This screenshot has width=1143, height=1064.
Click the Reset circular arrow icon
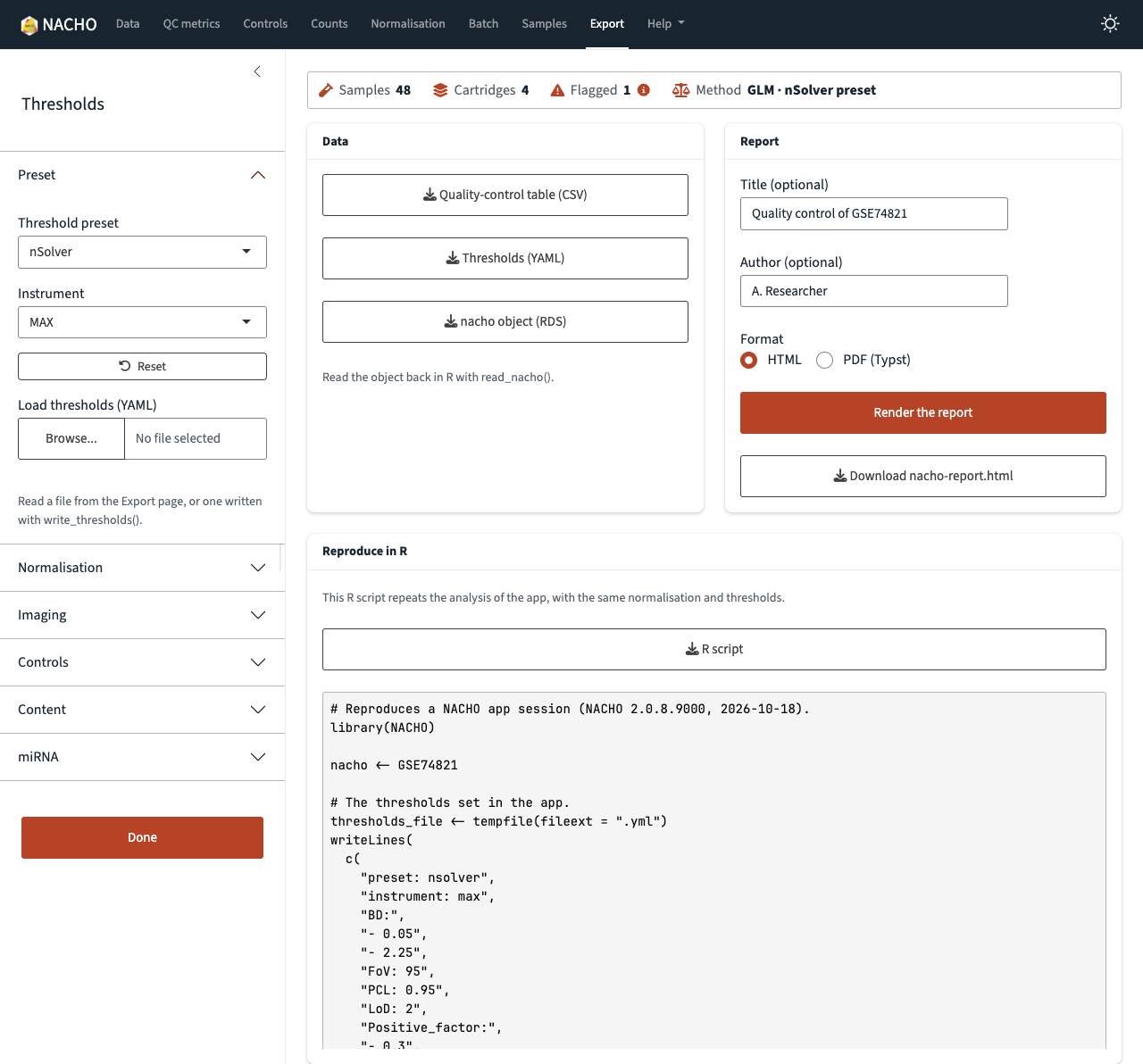click(125, 366)
